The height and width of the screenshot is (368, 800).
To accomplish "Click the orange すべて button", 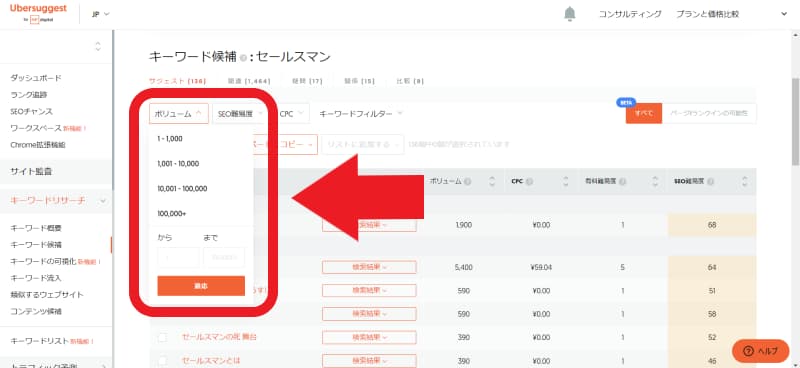I will pyautogui.click(x=644, y=113).
